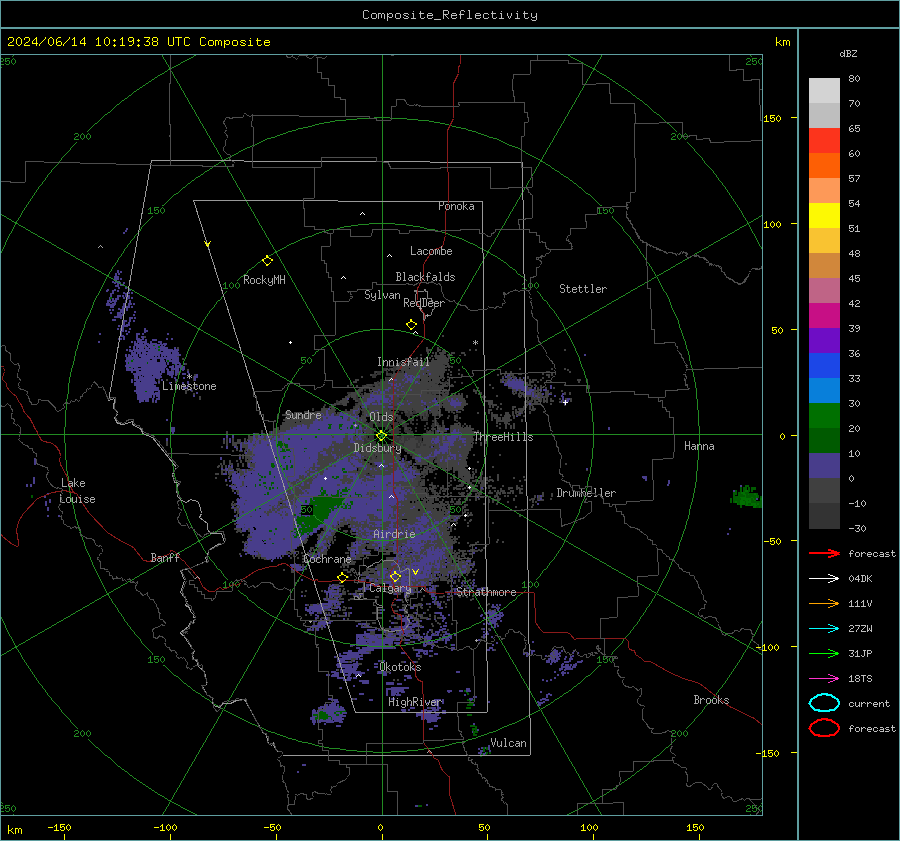This screenshot has width=900, height=841.
Task: Click the Composite_Reflectivity title text
Action: click(449, 15)
